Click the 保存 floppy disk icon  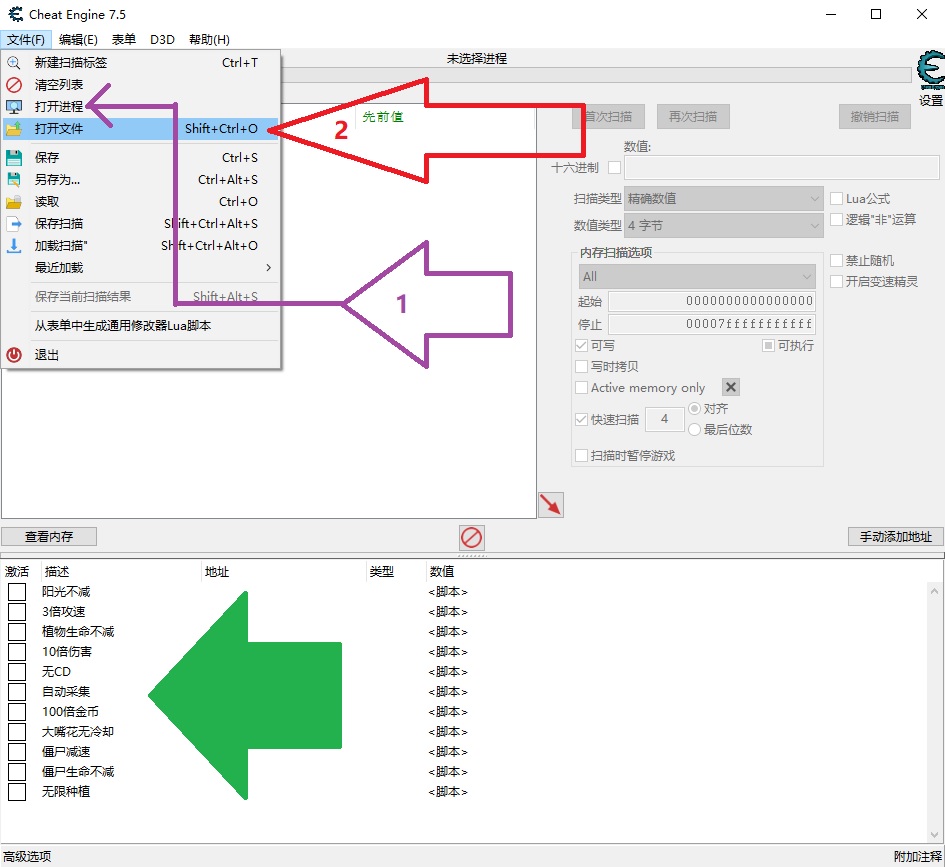tap(14, 158)
